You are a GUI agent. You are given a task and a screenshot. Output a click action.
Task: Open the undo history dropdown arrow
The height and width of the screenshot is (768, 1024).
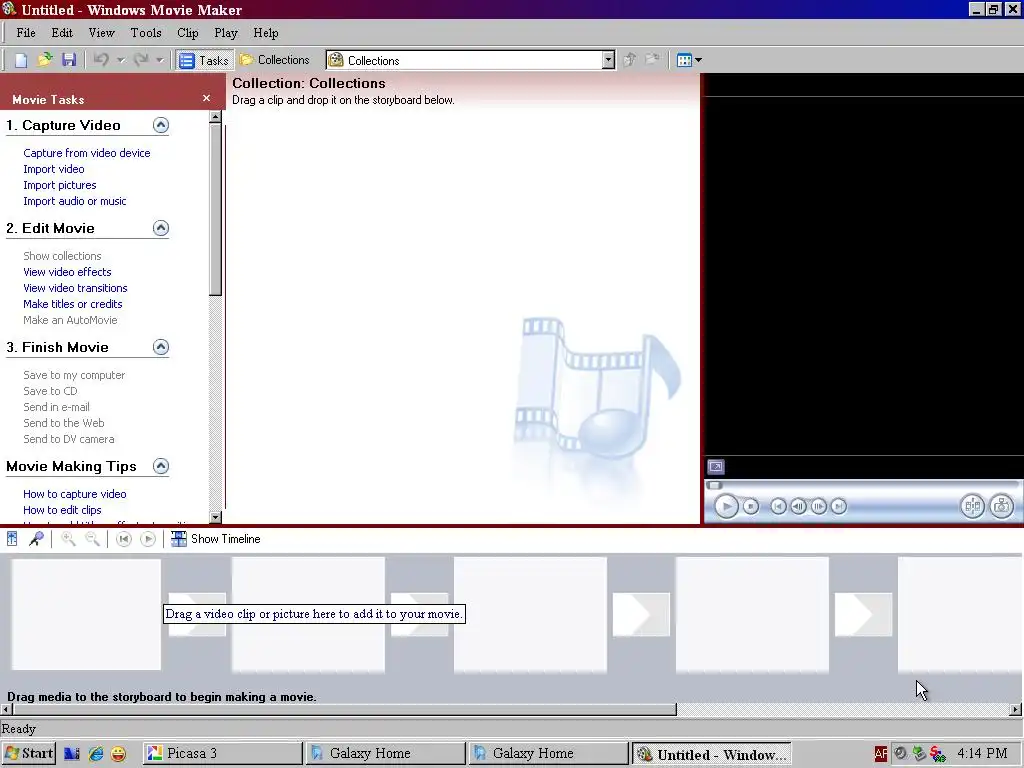tap(121, 60)
